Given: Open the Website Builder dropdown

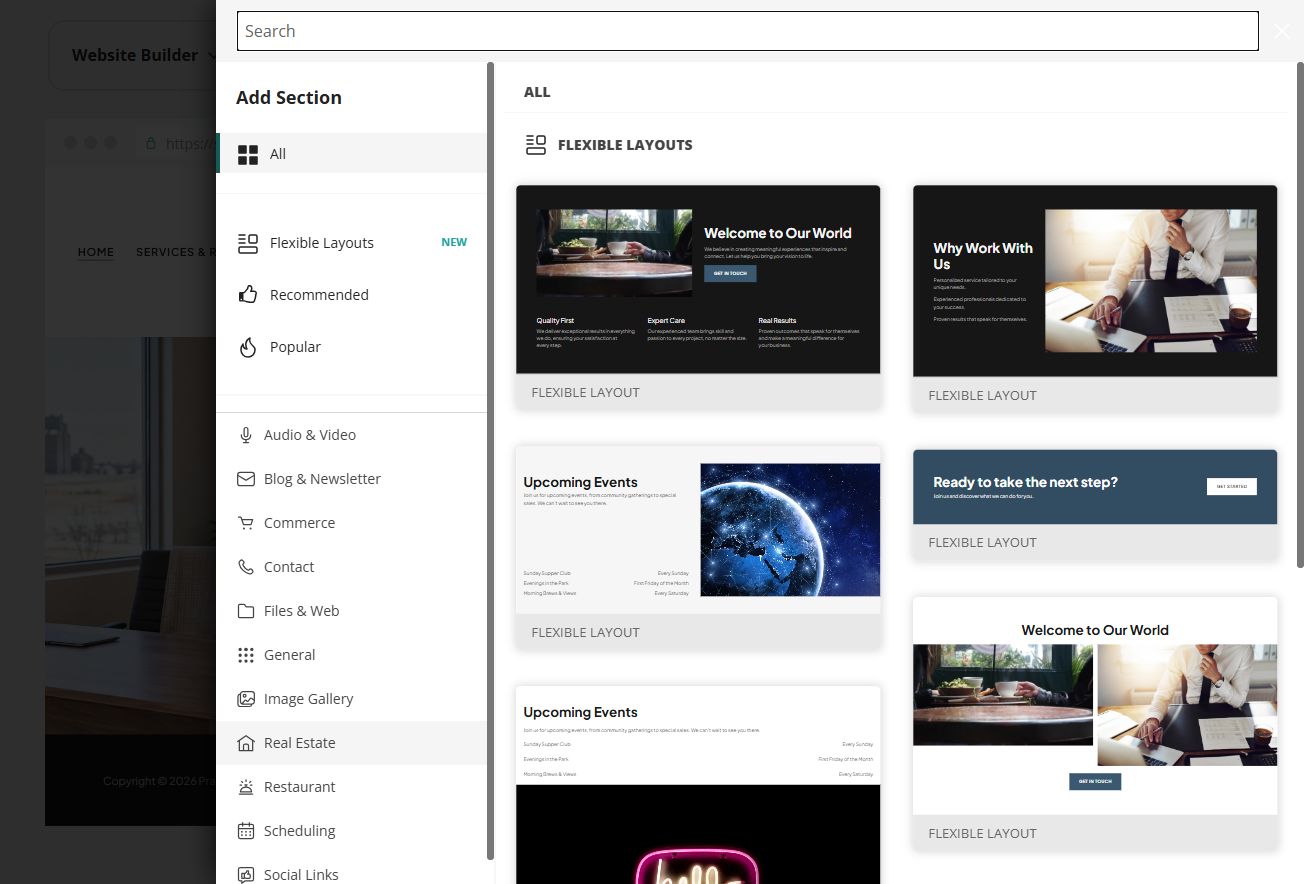Looking at the screenshot, I should [144, 55].
